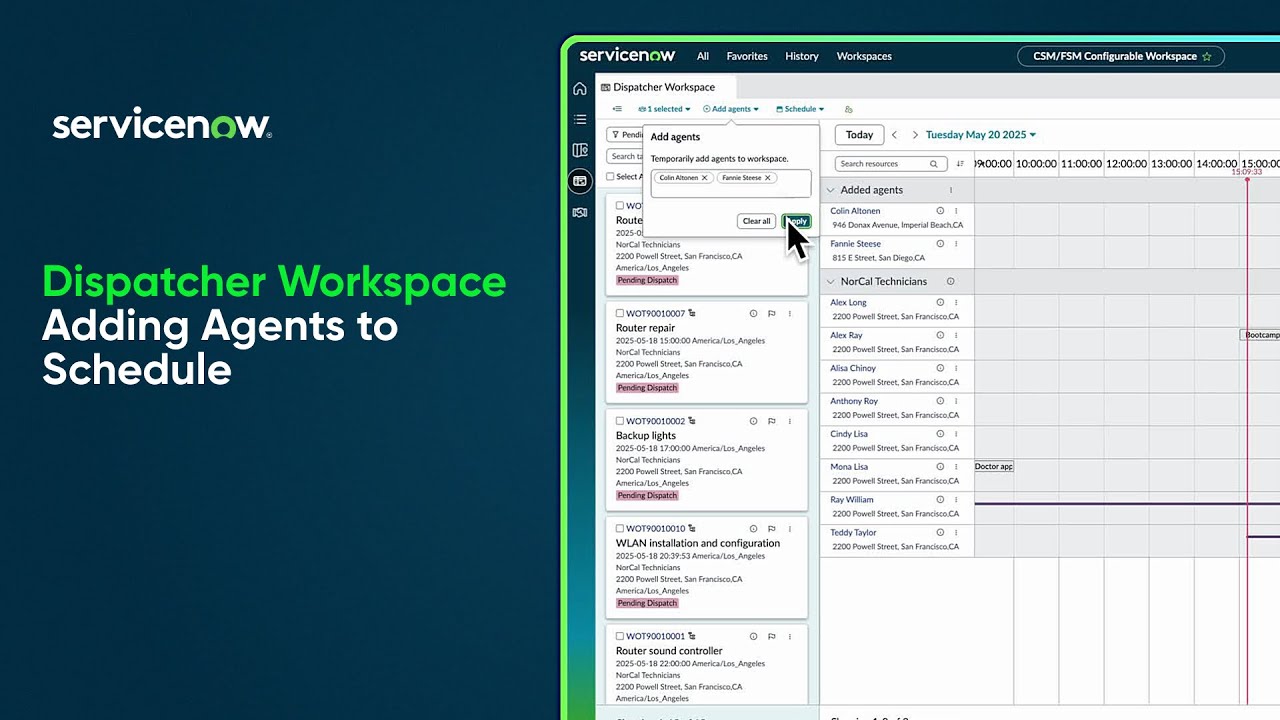Tick the checkbox for WLAN installation and configuration
The width and height of the screenshot is (1280, 720).
(619, 529)
